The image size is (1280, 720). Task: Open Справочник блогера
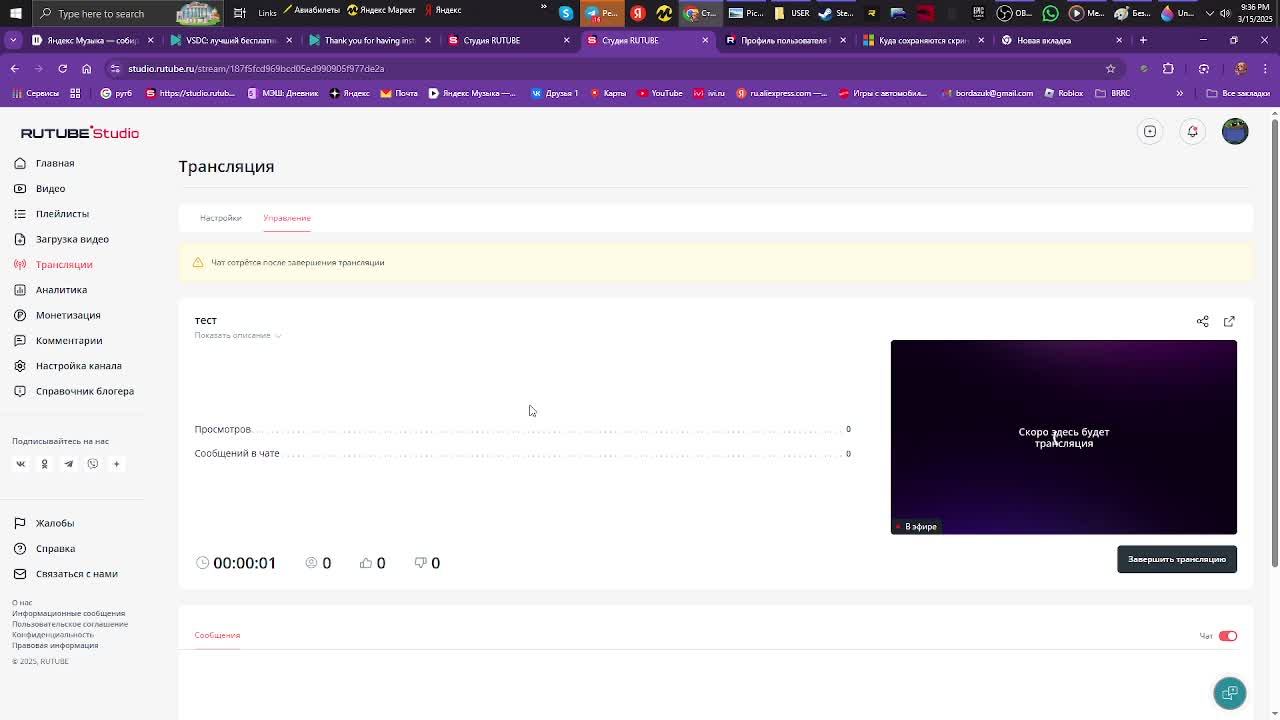84,391
